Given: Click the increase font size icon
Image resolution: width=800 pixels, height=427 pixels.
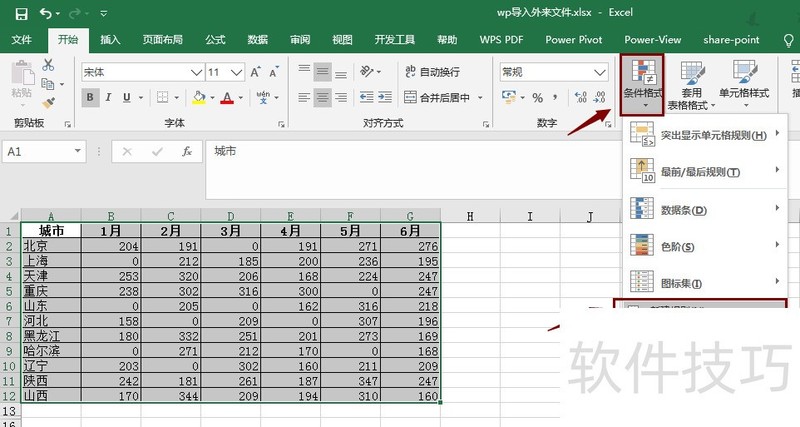Looking at the screenshot, I should [256, 72].
